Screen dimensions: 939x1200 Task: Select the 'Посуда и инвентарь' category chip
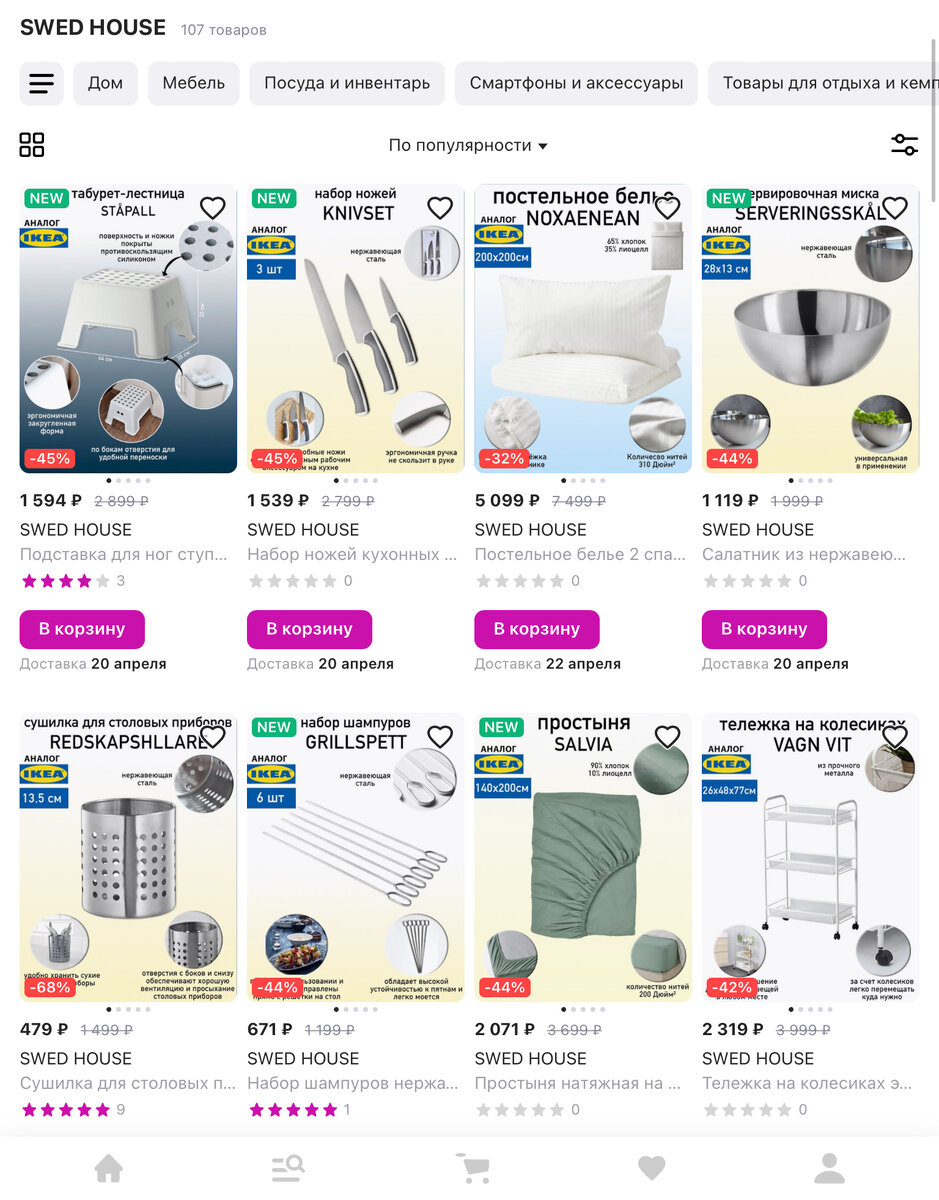click(347, 84)
